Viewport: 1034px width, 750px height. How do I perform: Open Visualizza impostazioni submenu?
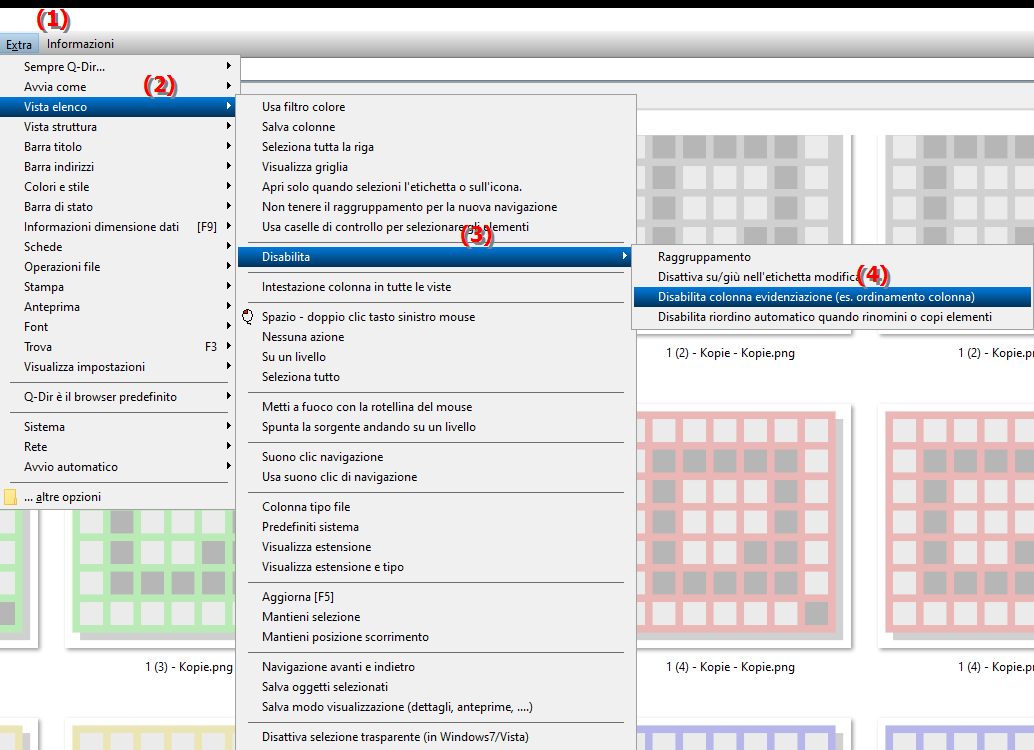(x=119, y=367)
